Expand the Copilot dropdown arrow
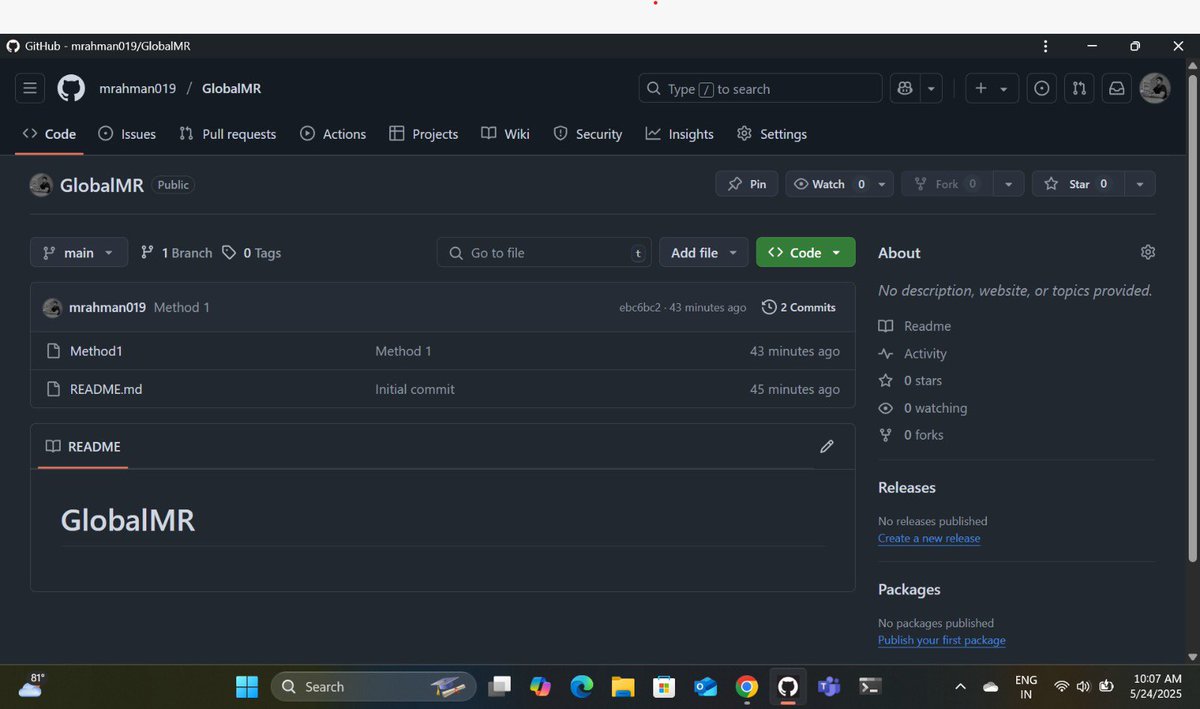The height and width of the screenshot is (709, 1200). click(x=931, y=88)
